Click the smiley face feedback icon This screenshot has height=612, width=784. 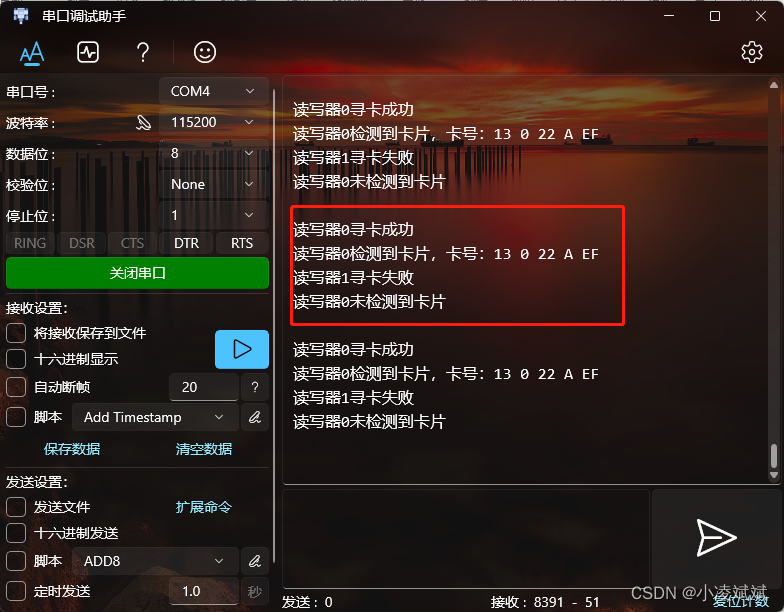(205, 52)
